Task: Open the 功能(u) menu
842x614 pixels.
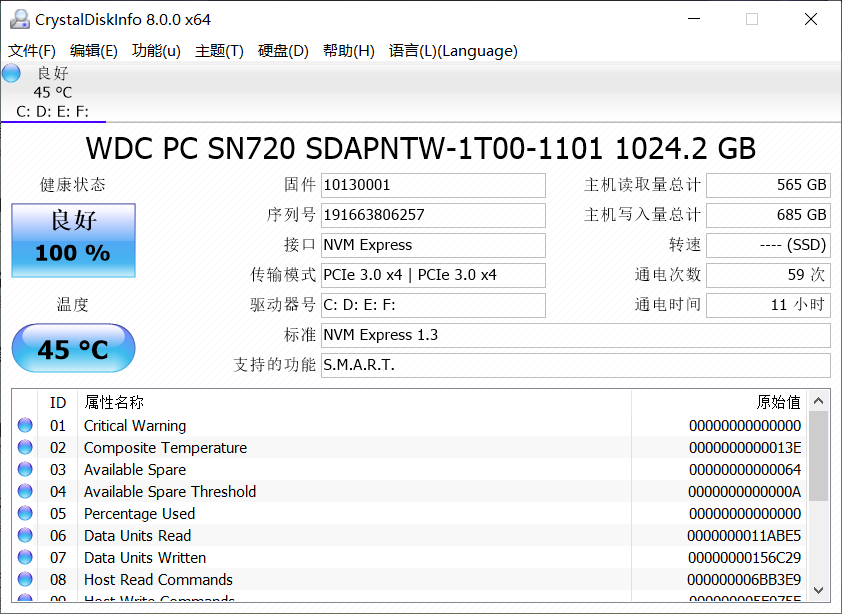Action: pyautogui.click(x=156, y=51)
